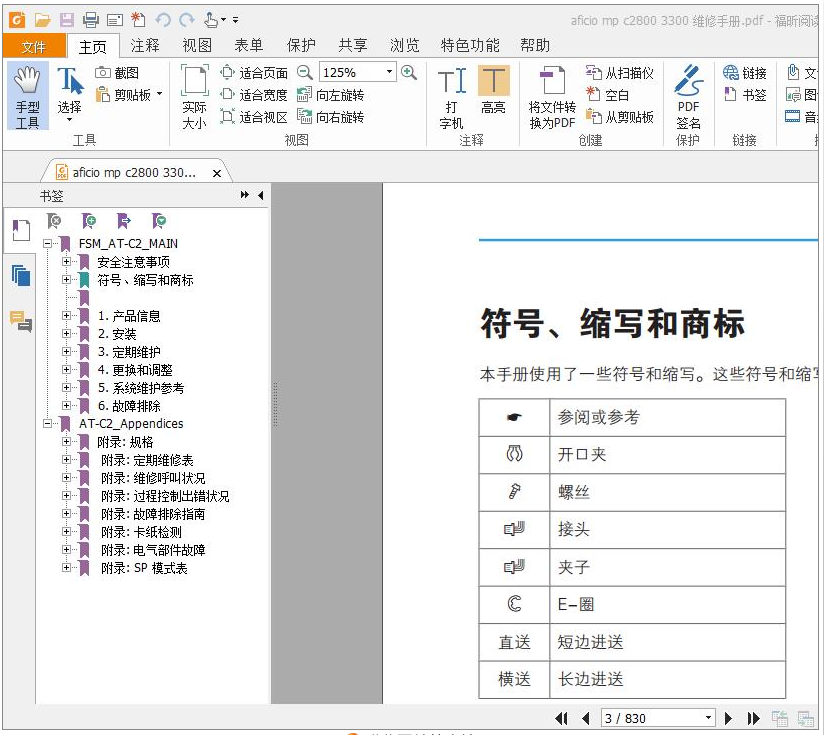This screenshot has width=824, height=735.
Task: Expand the 安全注意事项 bookmark
Action: pyautogui.click(x=66, y=261)
